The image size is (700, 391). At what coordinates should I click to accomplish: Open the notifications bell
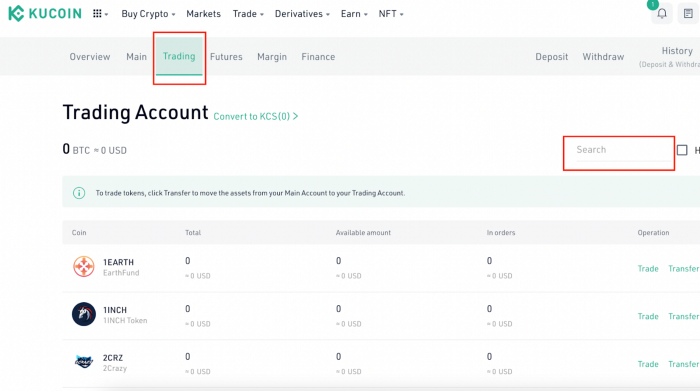click(x=662, y=13)
